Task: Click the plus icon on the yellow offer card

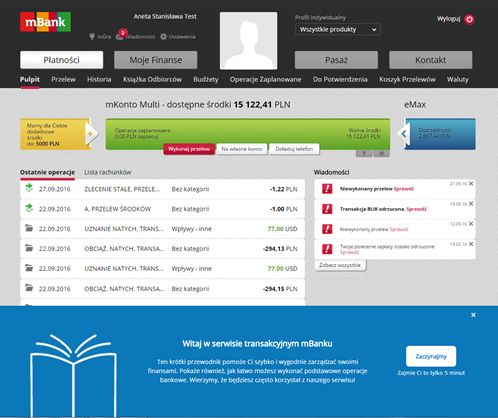Action: click(x=90, y=134)
